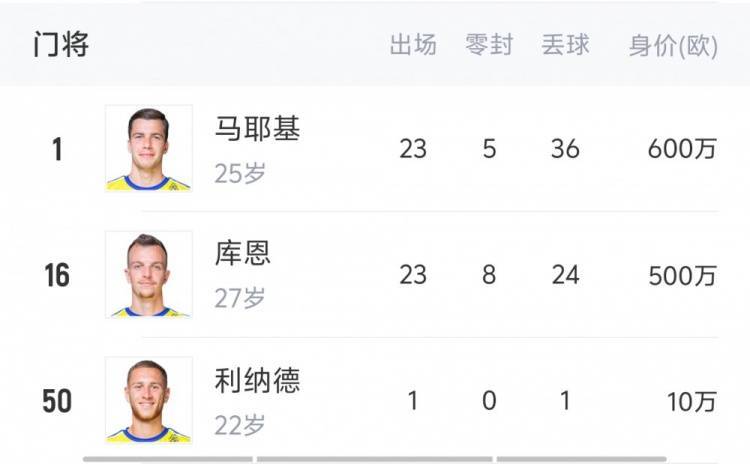Click jersey number 1 of 马耶基
This screenshot has height=464, width=750.
pyautogui.click(x=57, y=149)
